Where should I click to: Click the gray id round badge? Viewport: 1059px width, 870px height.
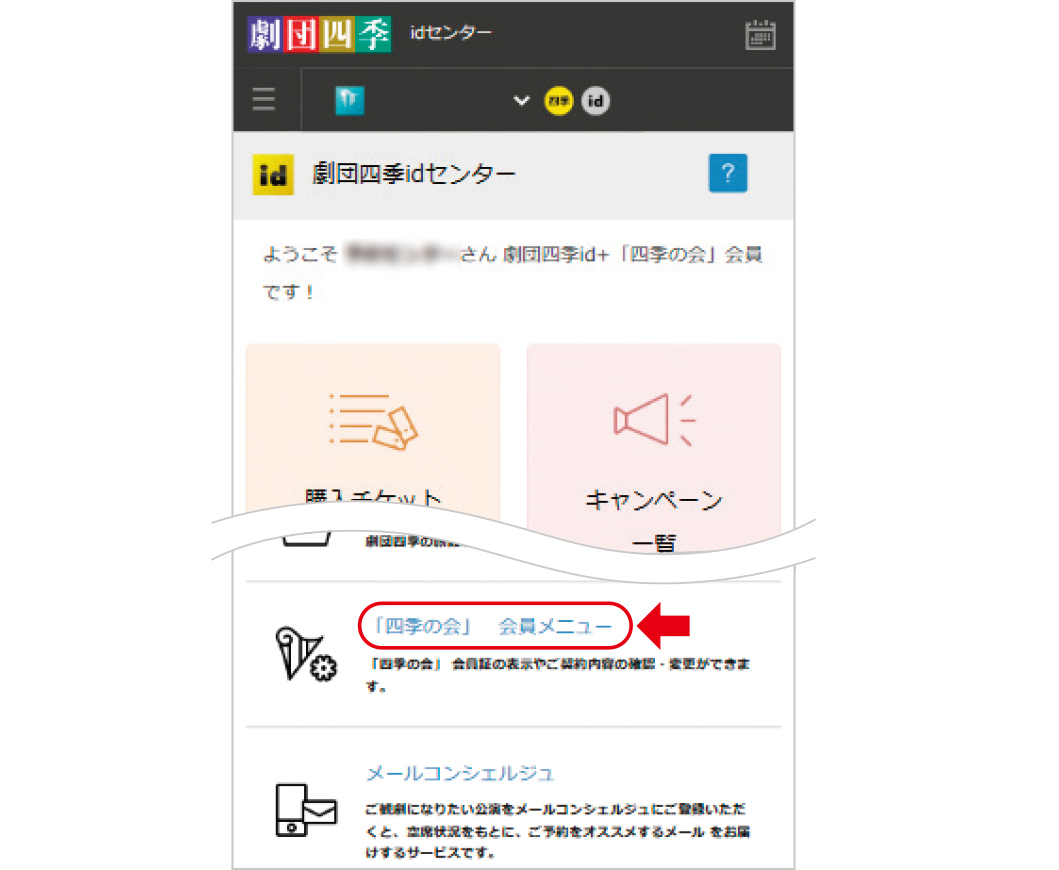[595, 101]
